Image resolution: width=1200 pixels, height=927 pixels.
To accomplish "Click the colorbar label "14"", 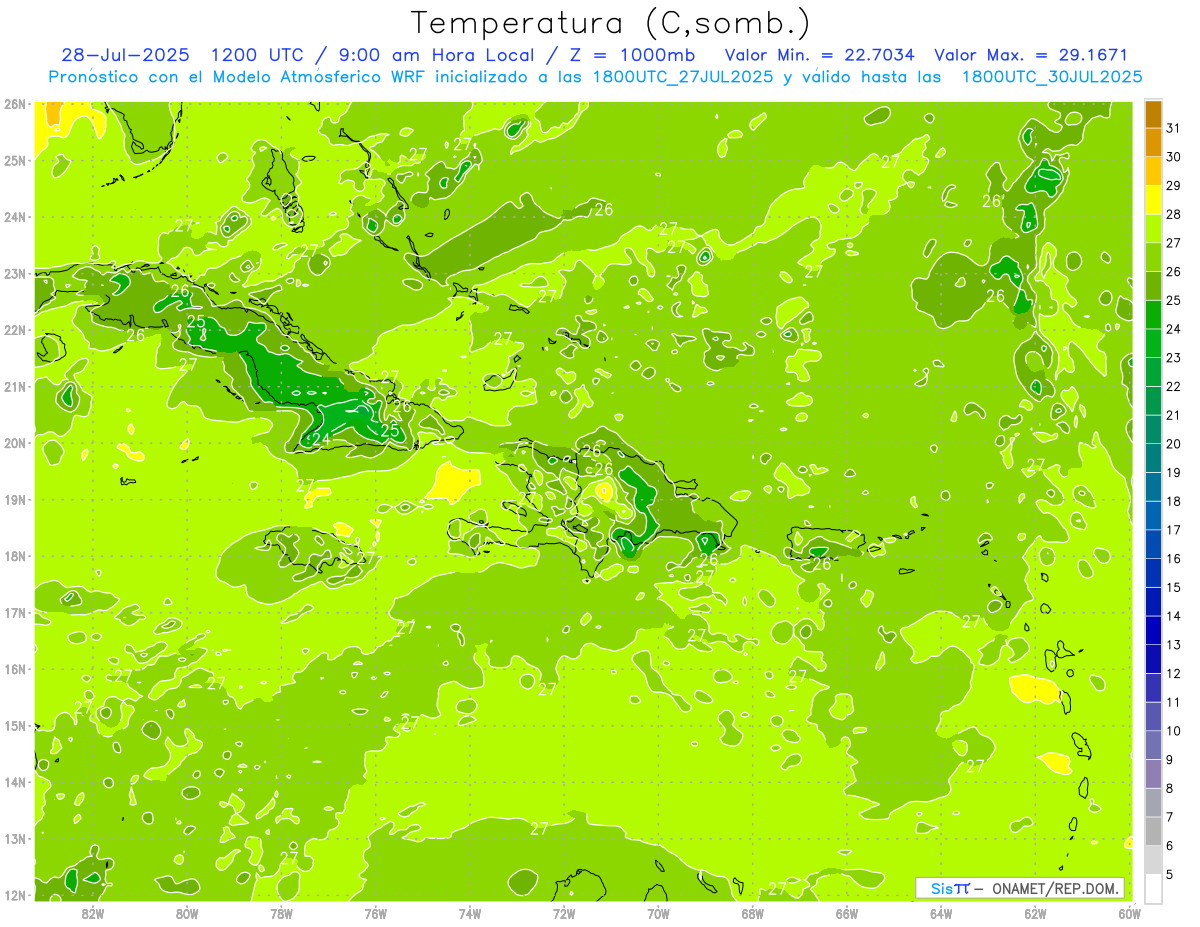I will point(1174,616).
